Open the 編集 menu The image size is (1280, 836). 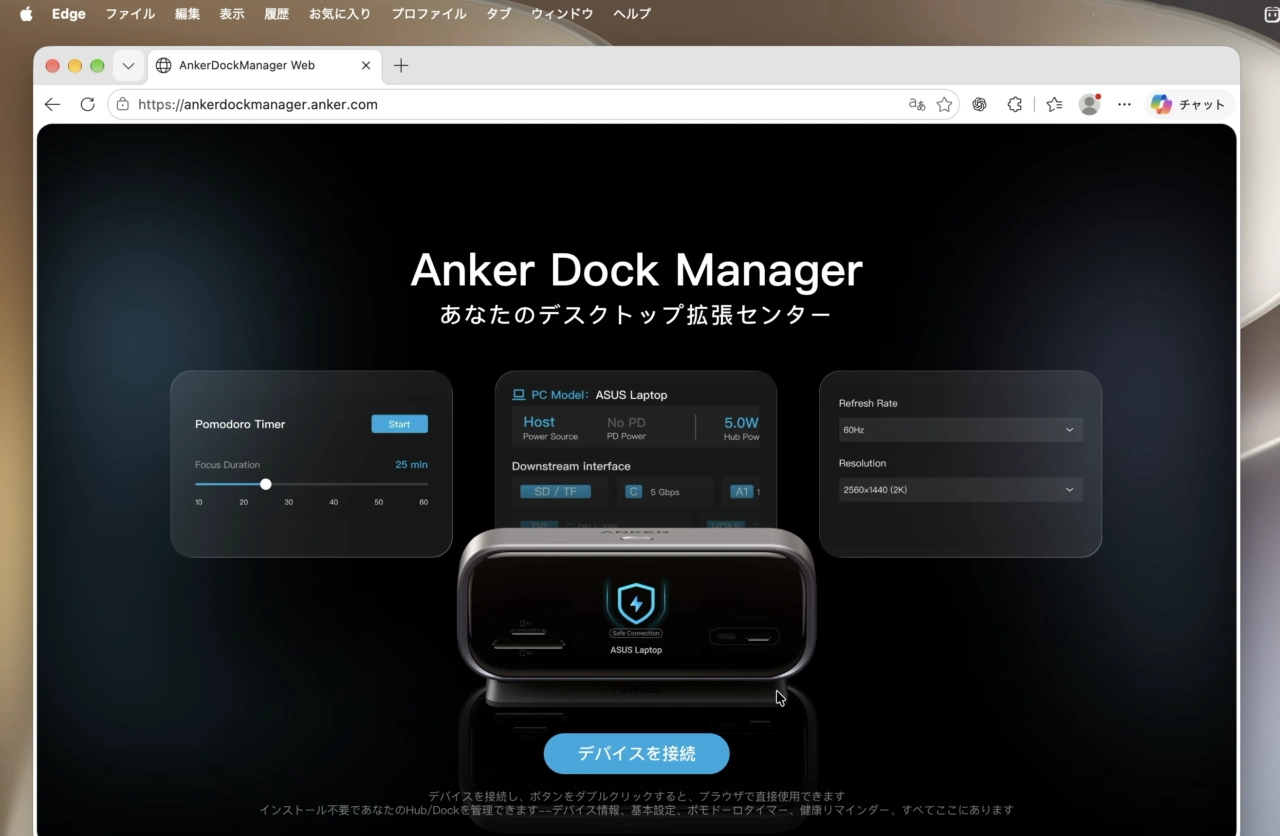point(187,14)
